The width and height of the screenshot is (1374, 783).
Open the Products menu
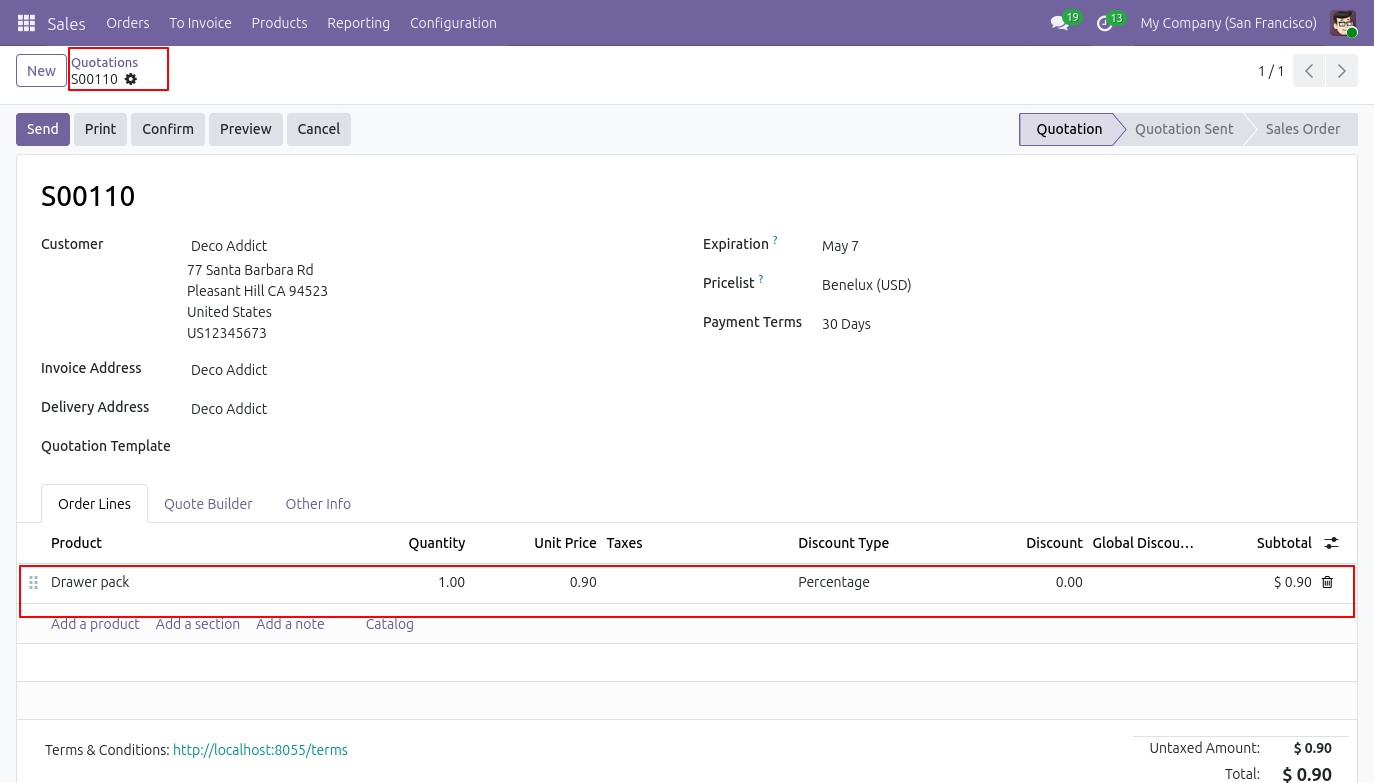click(x=279, y=23)
